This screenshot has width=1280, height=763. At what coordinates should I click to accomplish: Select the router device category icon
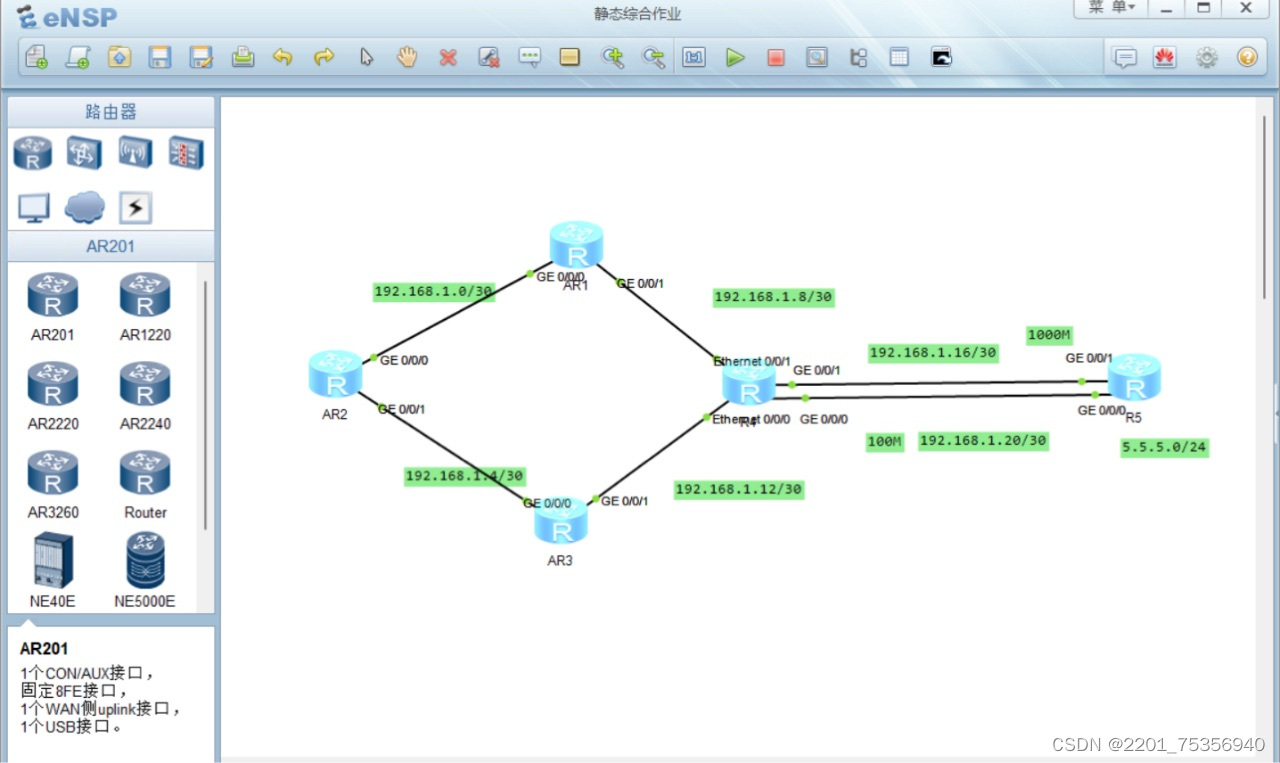pyautogui.click(x=33, y=153)
